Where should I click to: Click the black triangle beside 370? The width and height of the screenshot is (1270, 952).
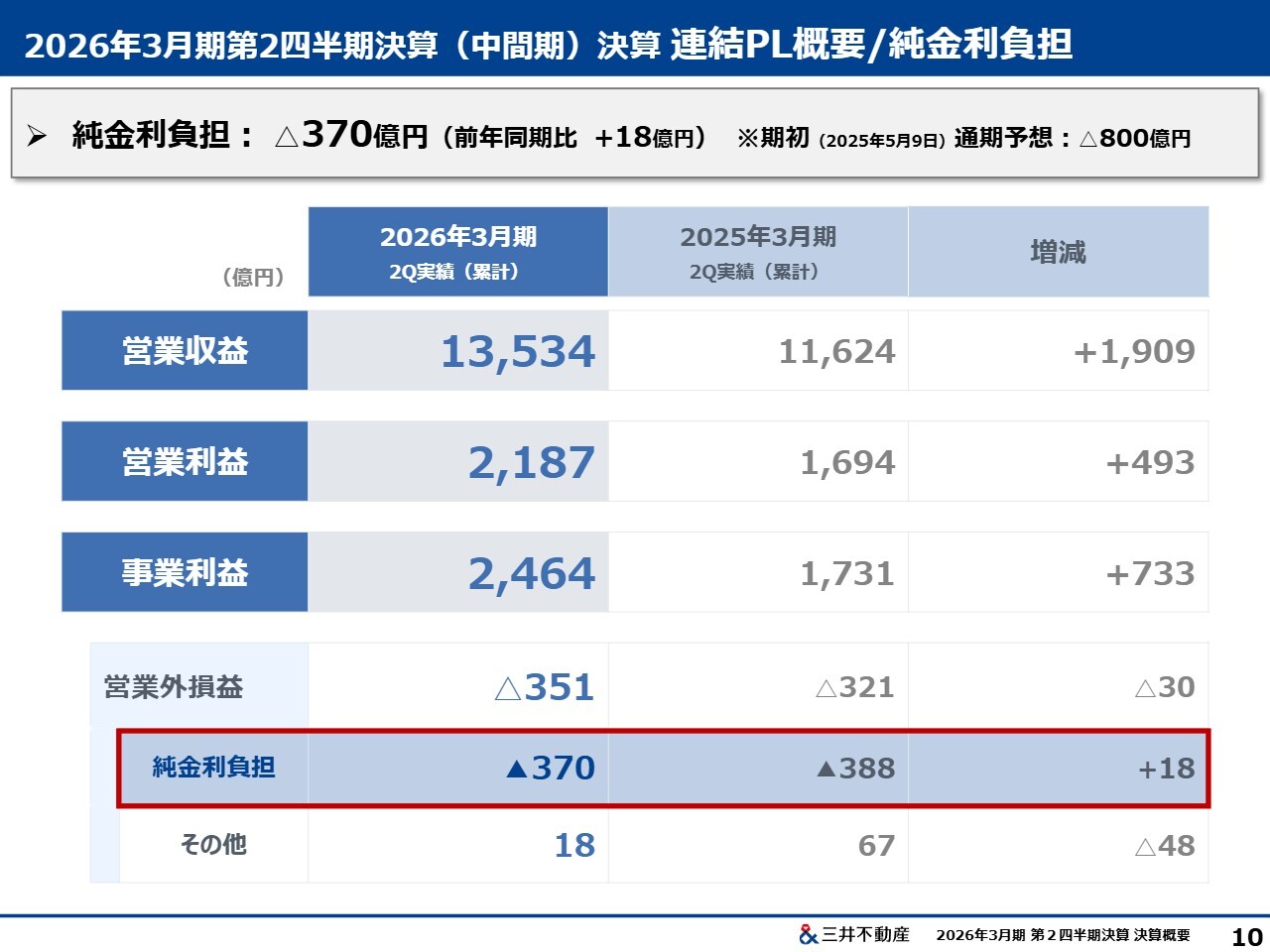(x=517, y=769)
